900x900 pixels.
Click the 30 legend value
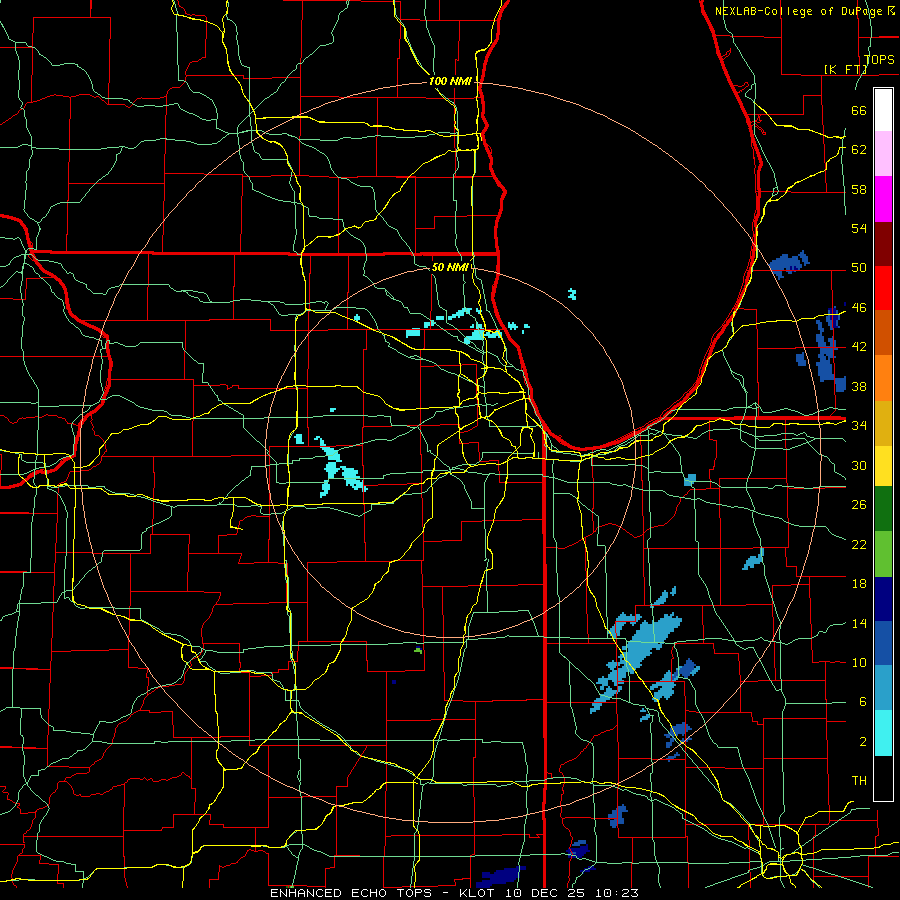pyautogui.click(x=859, y=465)
